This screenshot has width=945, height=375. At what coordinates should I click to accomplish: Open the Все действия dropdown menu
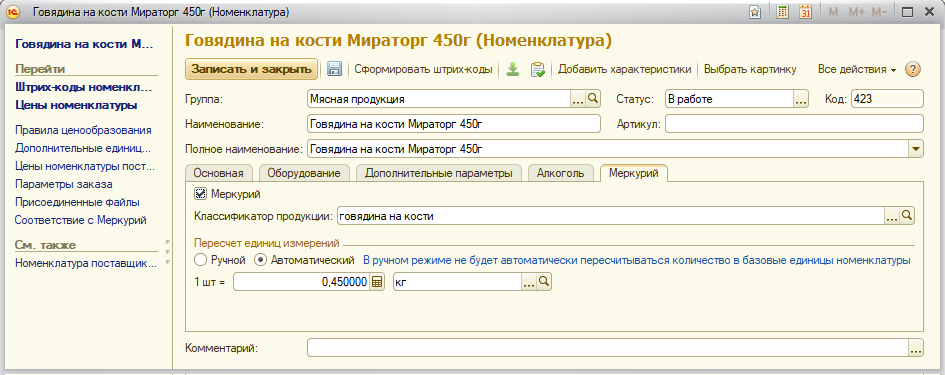pos(857,69)
